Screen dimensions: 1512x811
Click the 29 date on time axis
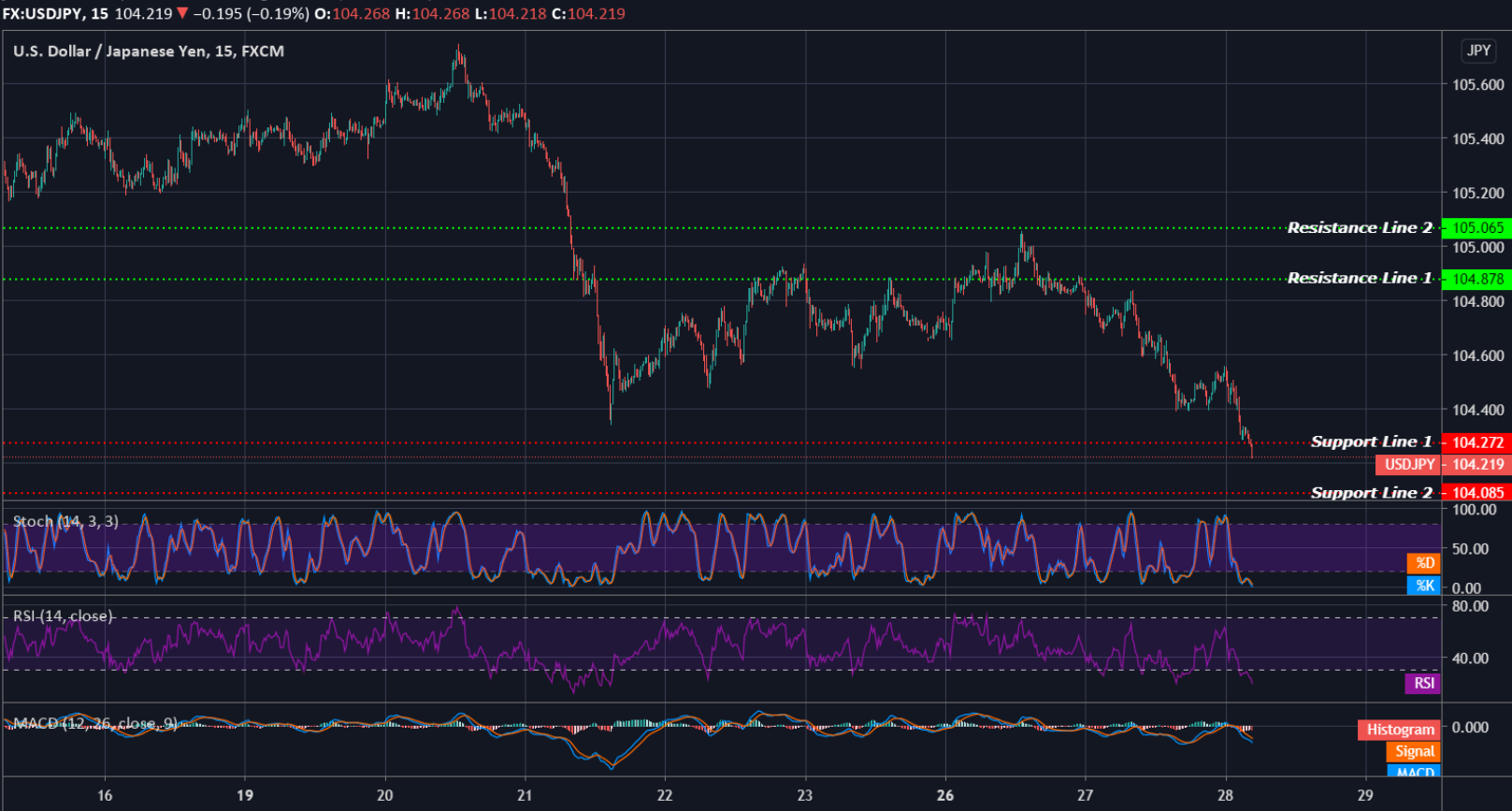(1365, 796)
